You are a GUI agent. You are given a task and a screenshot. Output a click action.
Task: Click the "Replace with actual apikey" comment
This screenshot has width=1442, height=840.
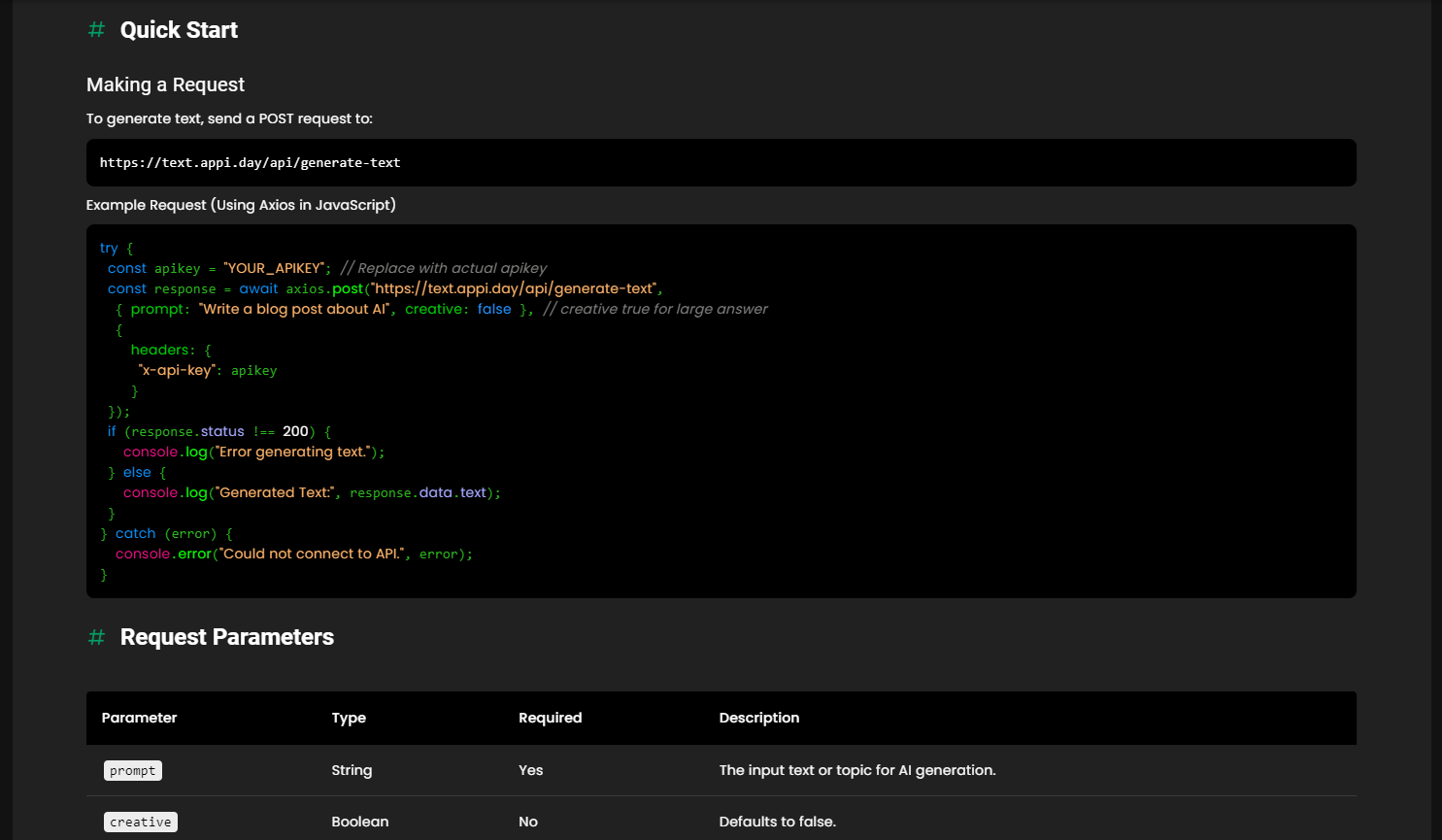444,268
